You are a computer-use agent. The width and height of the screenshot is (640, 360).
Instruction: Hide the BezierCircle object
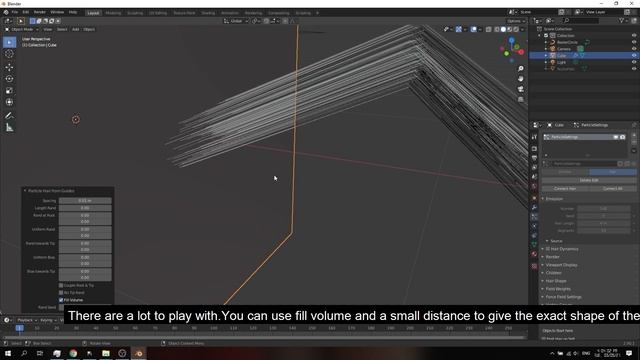tap(634, 42)
